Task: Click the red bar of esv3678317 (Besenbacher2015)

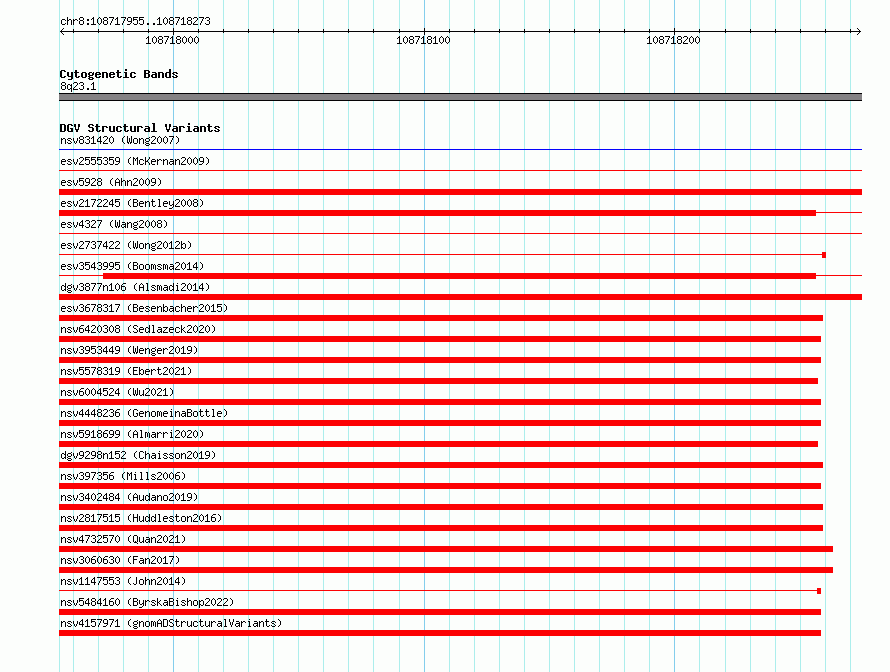Action: click(441, 318)
